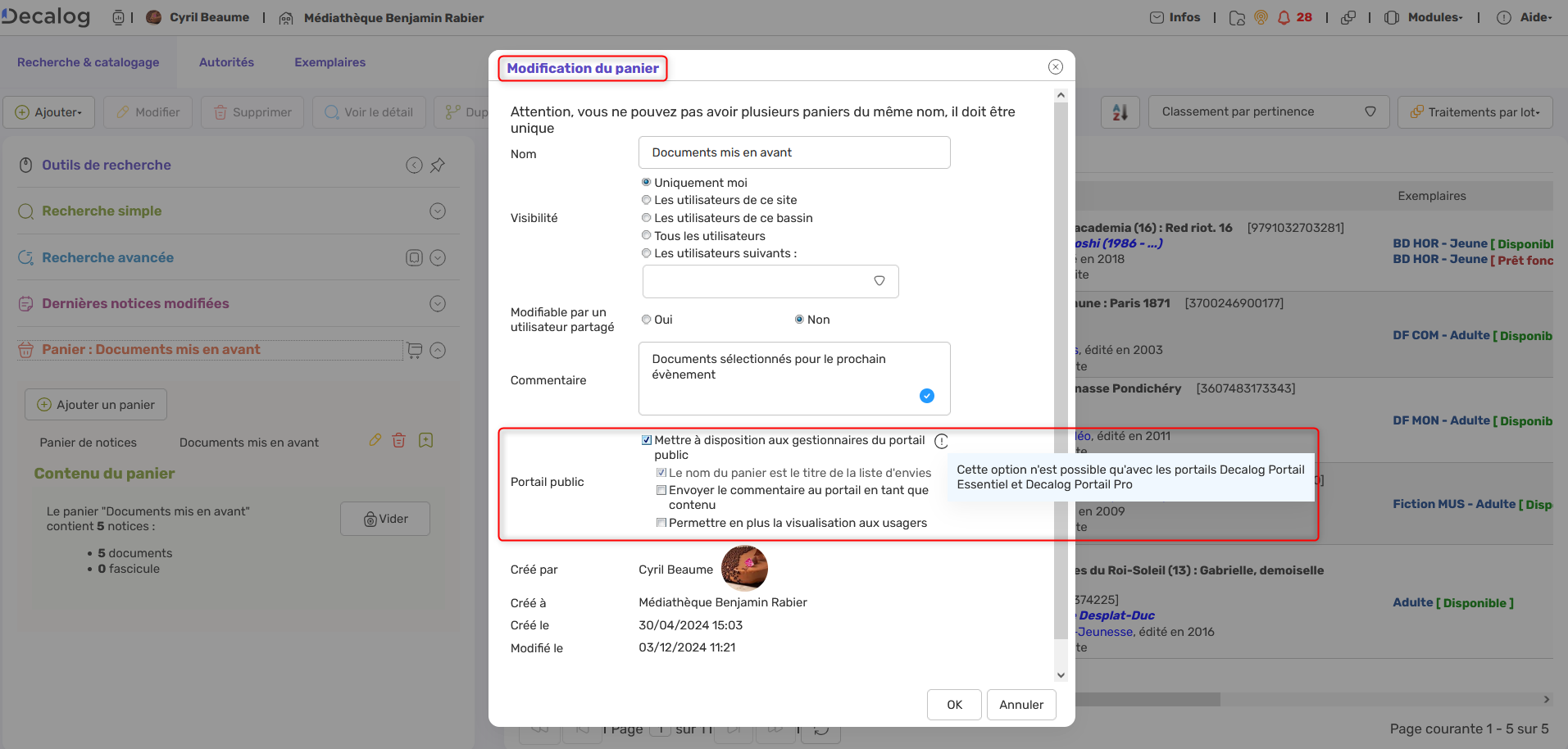The width and height of the screenshot is (1568, 749).
Task: Open the shopping cart icon beside the panier header
Action: [414, 350]
